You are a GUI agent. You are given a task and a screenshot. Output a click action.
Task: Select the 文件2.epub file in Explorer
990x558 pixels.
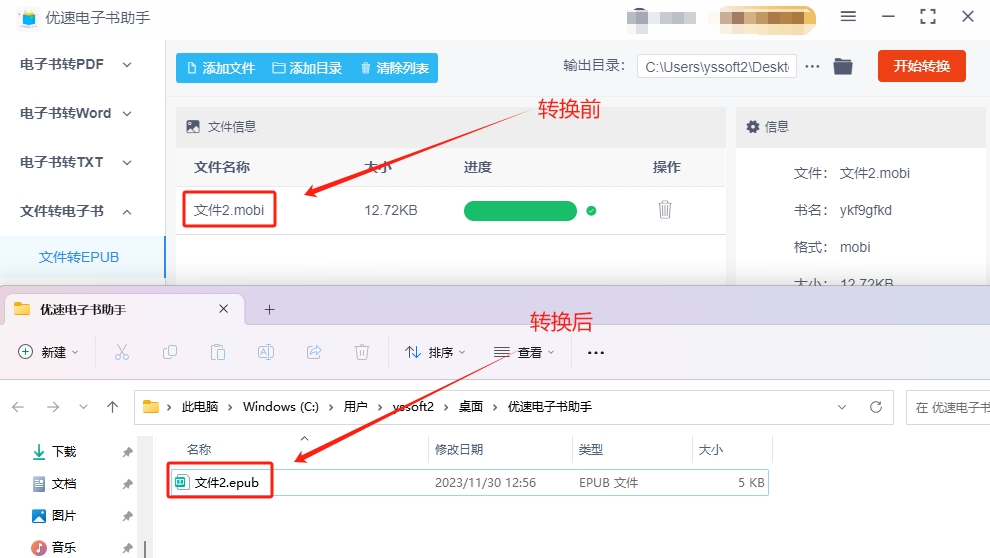point(468,483)
